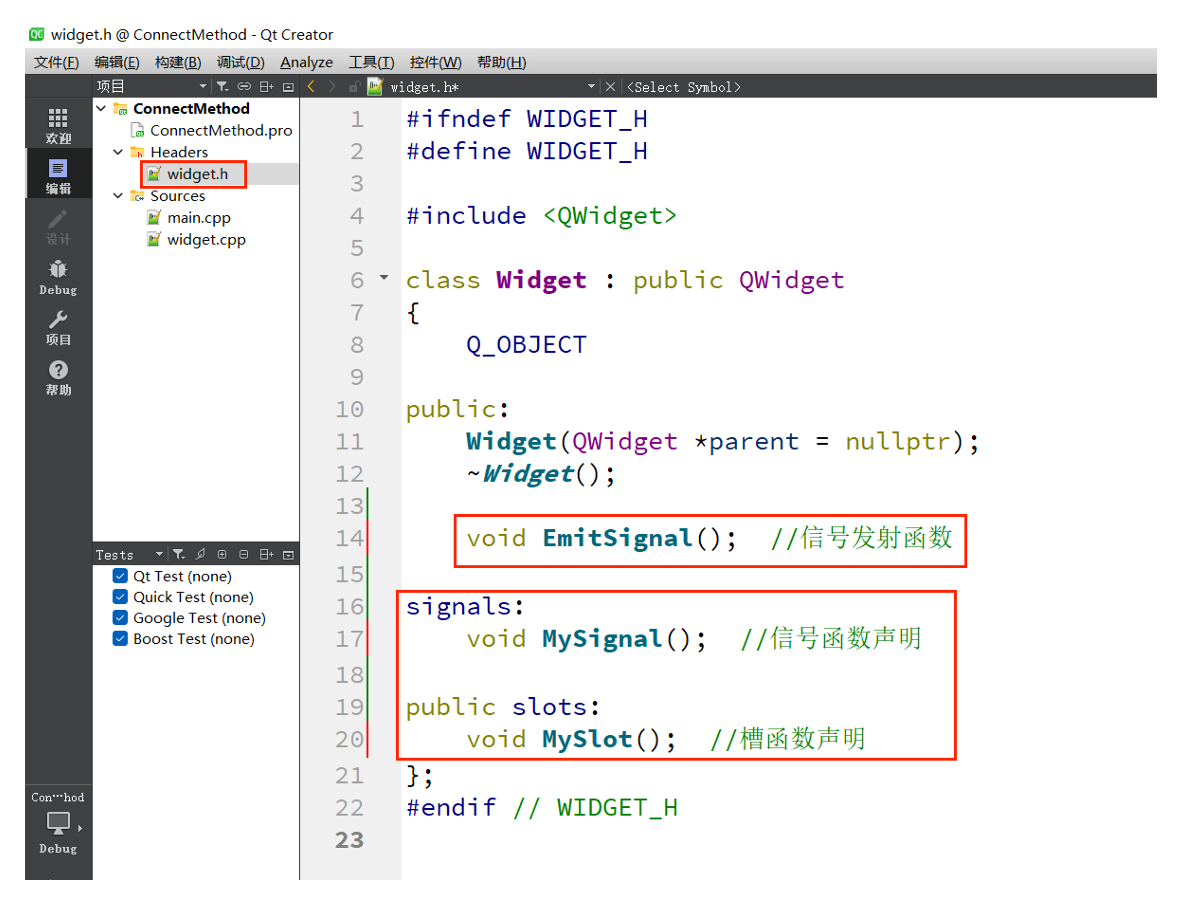Image resolution: width=1181 pixels, height=899 pixels.
Task: Switch to Debug mode in sidebar
Action: coord(58,277)
